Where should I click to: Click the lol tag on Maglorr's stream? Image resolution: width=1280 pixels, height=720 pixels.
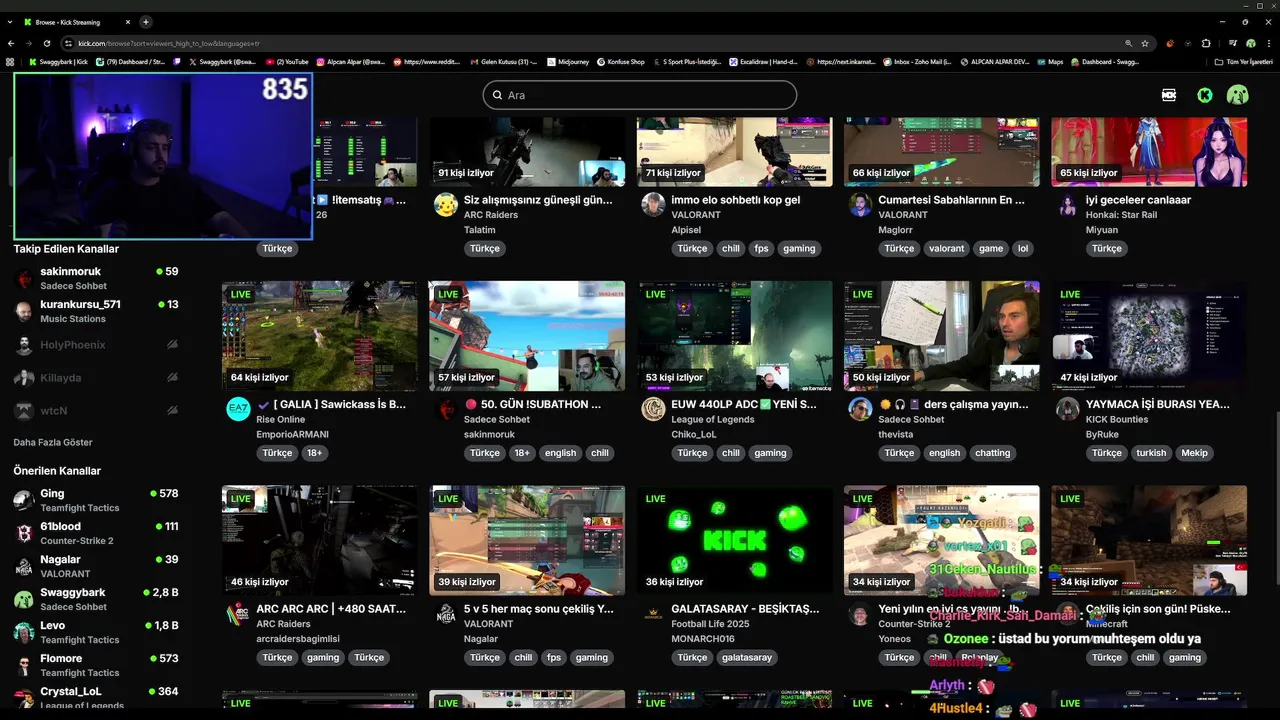point(1023,249)
